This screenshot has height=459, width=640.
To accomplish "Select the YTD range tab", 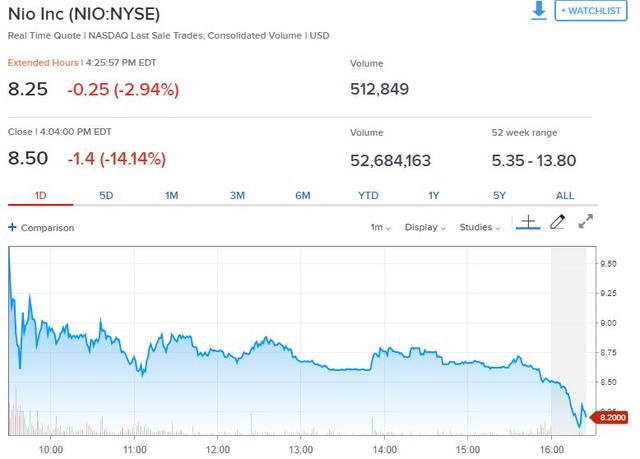I will (368, 196).
